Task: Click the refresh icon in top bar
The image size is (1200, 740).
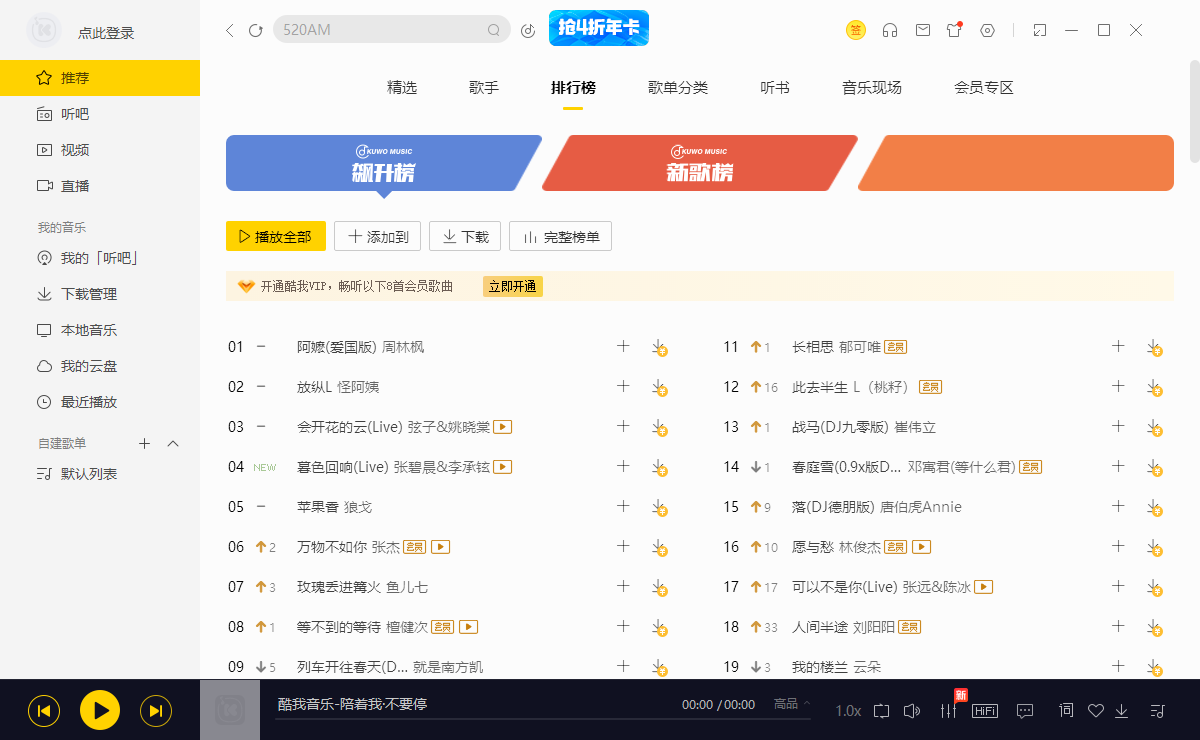Action: [256, 30]
